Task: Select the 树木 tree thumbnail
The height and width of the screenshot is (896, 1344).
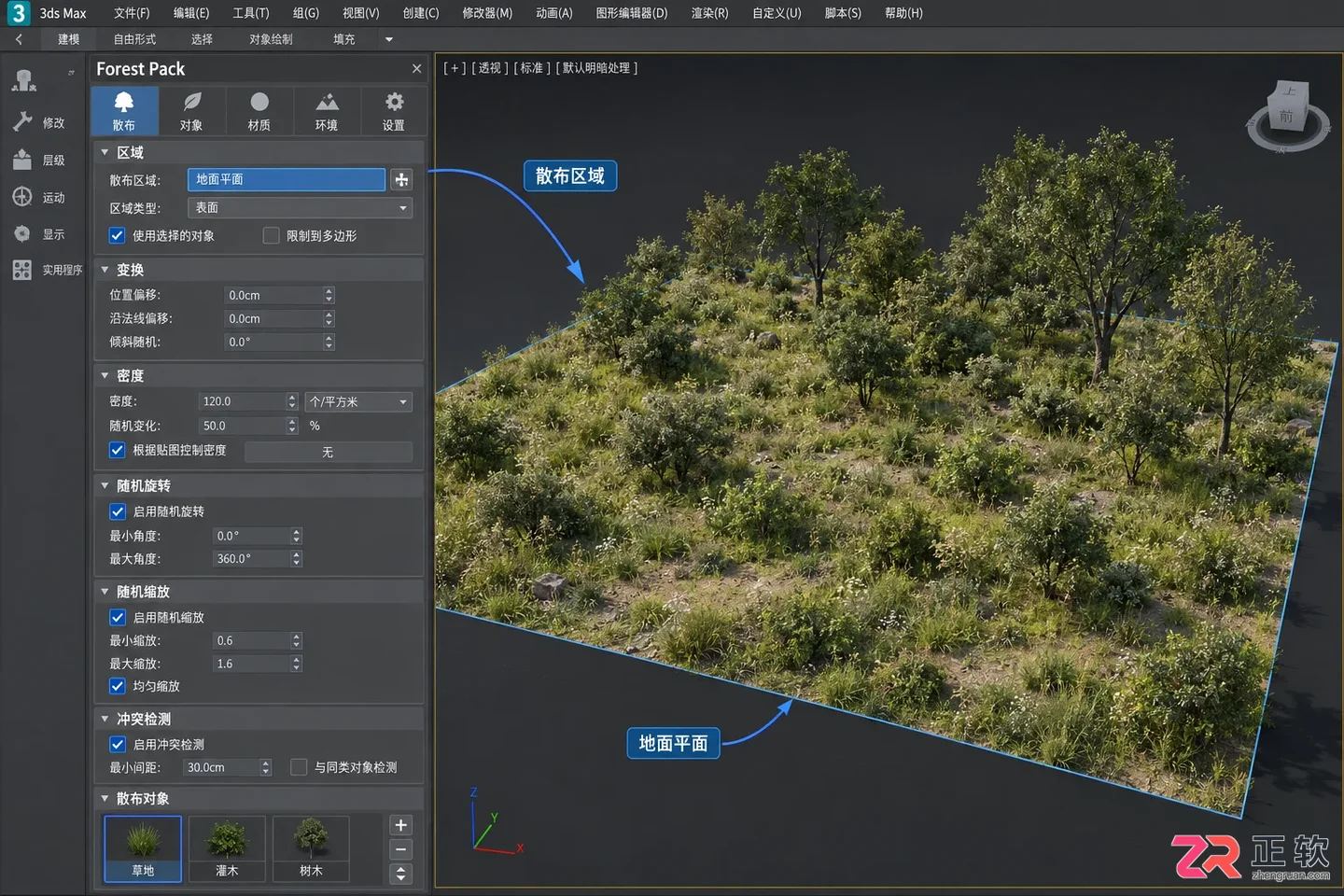Action: (x=311, y=848)
